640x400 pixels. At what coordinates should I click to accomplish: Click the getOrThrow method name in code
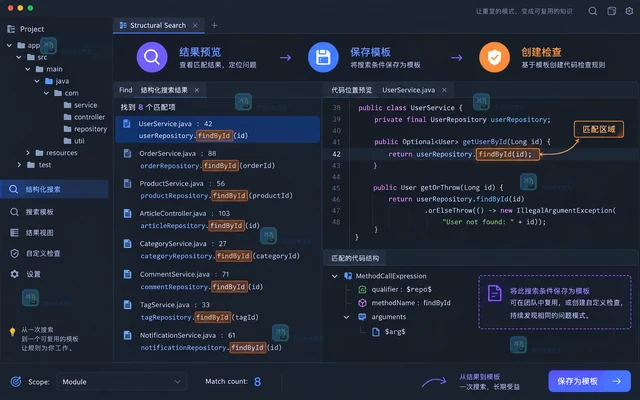coord(440,188)
